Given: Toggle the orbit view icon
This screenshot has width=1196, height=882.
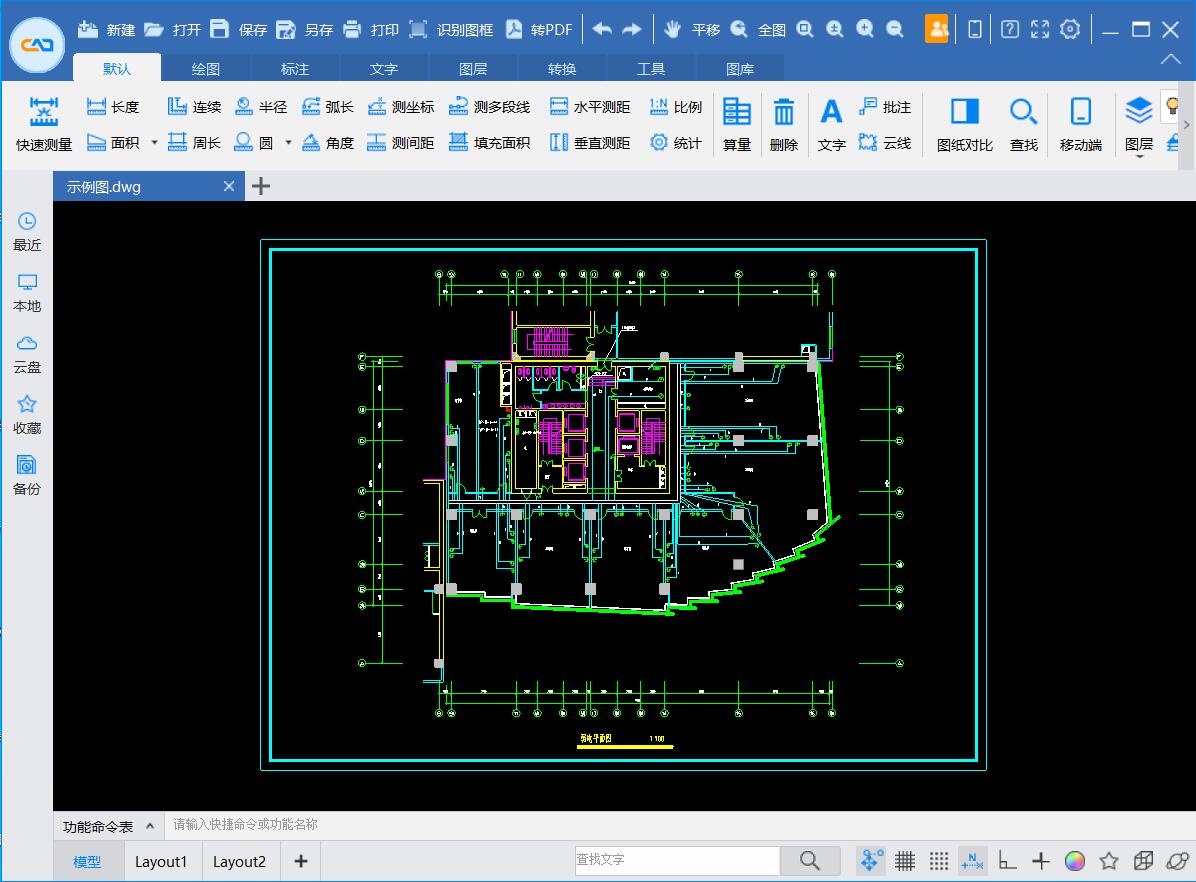Looking at the screenshot, I should 1177,861.
